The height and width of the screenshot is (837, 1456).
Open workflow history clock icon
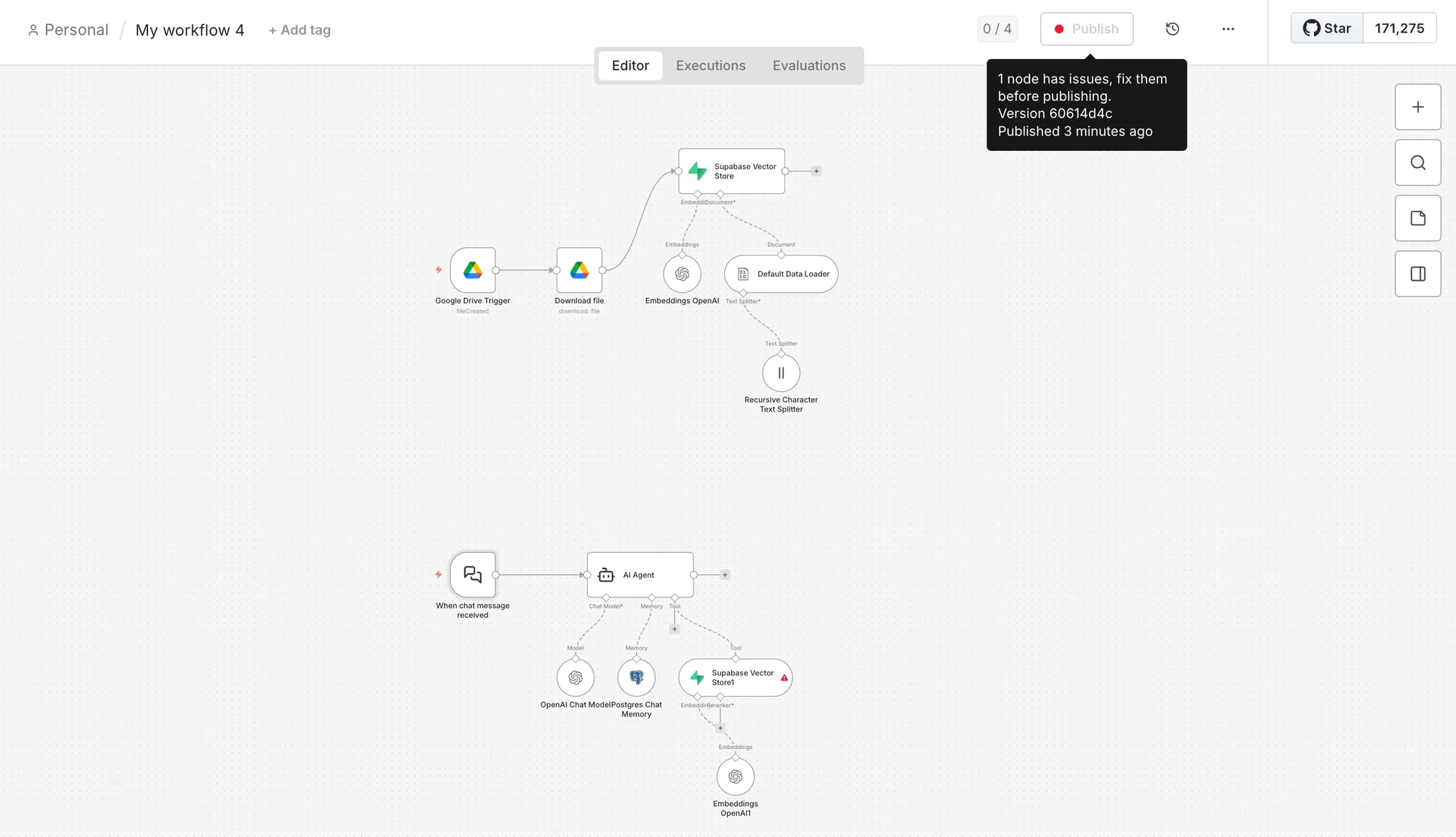click(x=1172, y=29)
